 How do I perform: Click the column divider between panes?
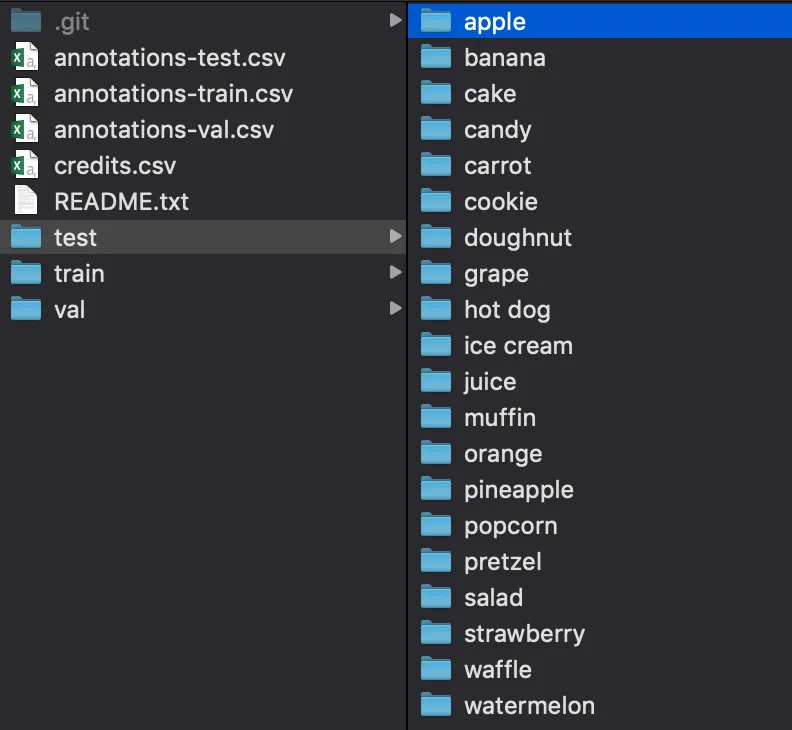407,365
